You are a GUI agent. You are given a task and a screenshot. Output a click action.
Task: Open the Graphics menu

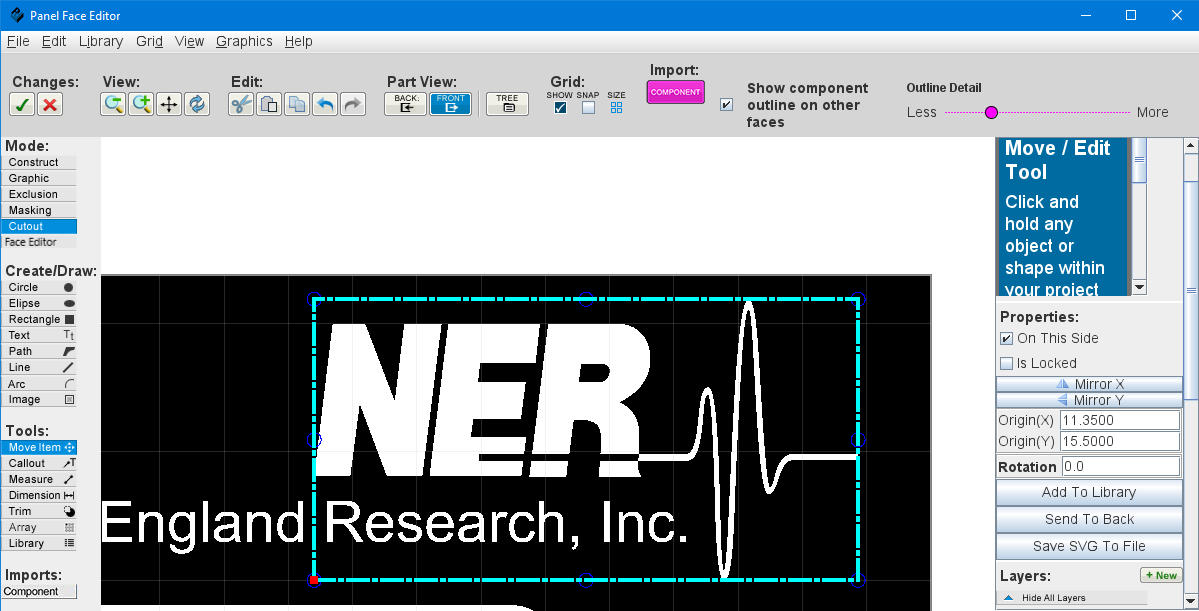(x=244, y=41)
